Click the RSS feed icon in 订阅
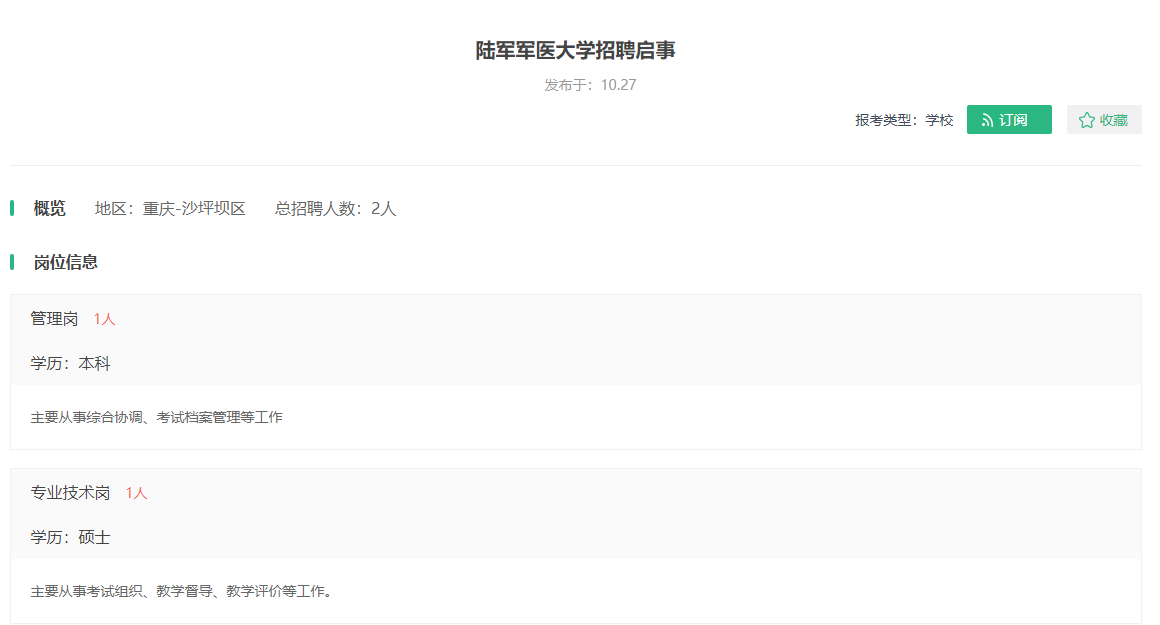Viewport: 1160px width, 625px height. point(987,121)
